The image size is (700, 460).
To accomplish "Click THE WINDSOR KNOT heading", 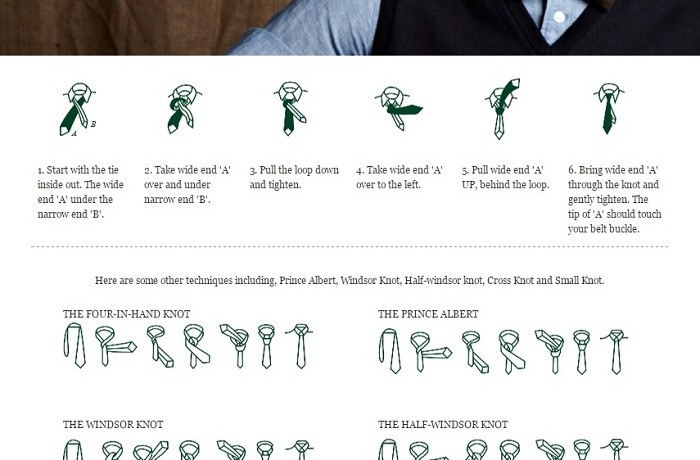I will pos(113,424).
